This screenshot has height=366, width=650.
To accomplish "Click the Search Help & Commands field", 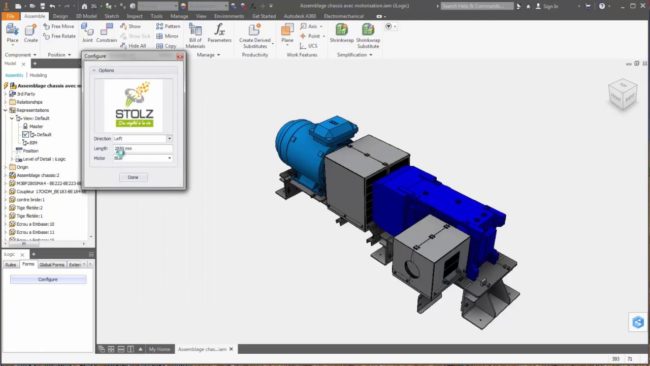I will point(477,6).
